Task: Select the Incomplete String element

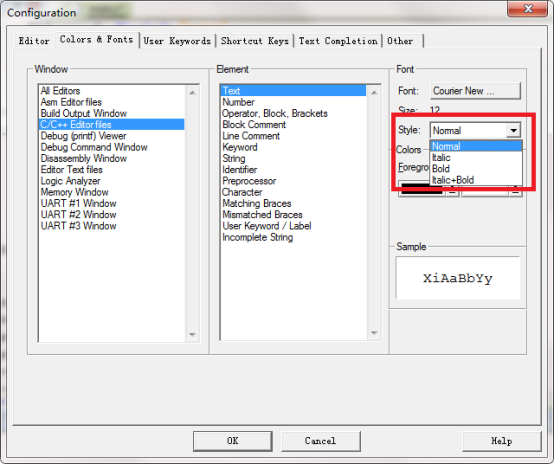Action: click(294, 237)
